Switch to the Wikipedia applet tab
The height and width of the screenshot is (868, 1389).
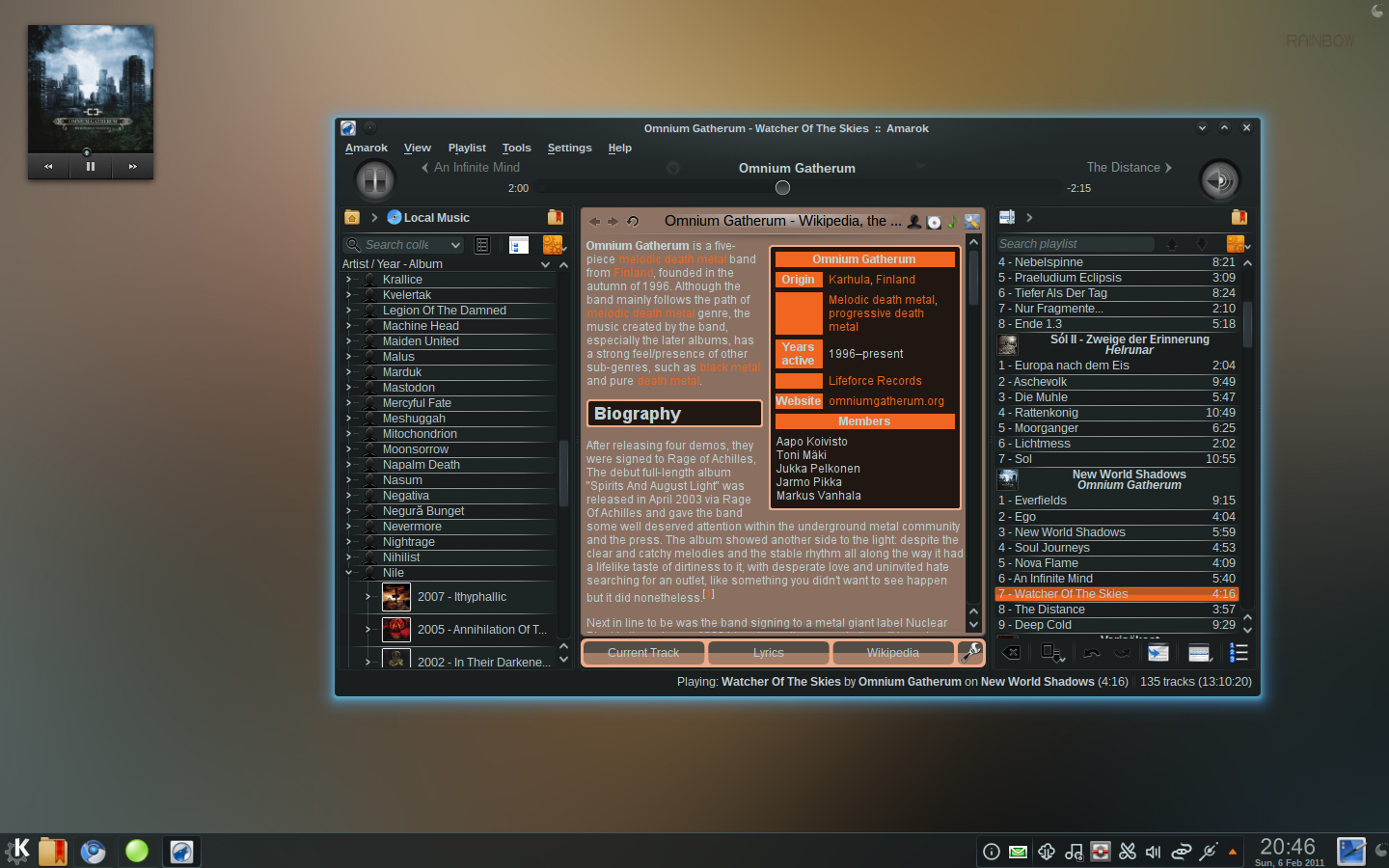point(893,653)
